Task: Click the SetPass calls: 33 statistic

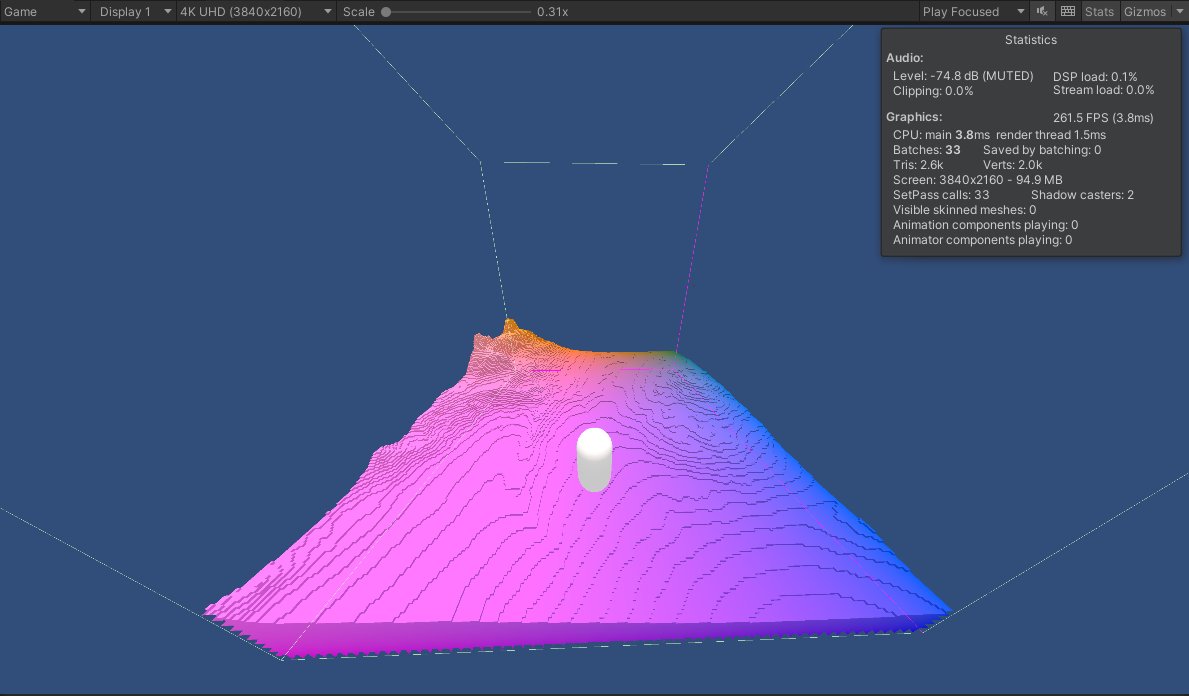Action: tap(941, 195)
